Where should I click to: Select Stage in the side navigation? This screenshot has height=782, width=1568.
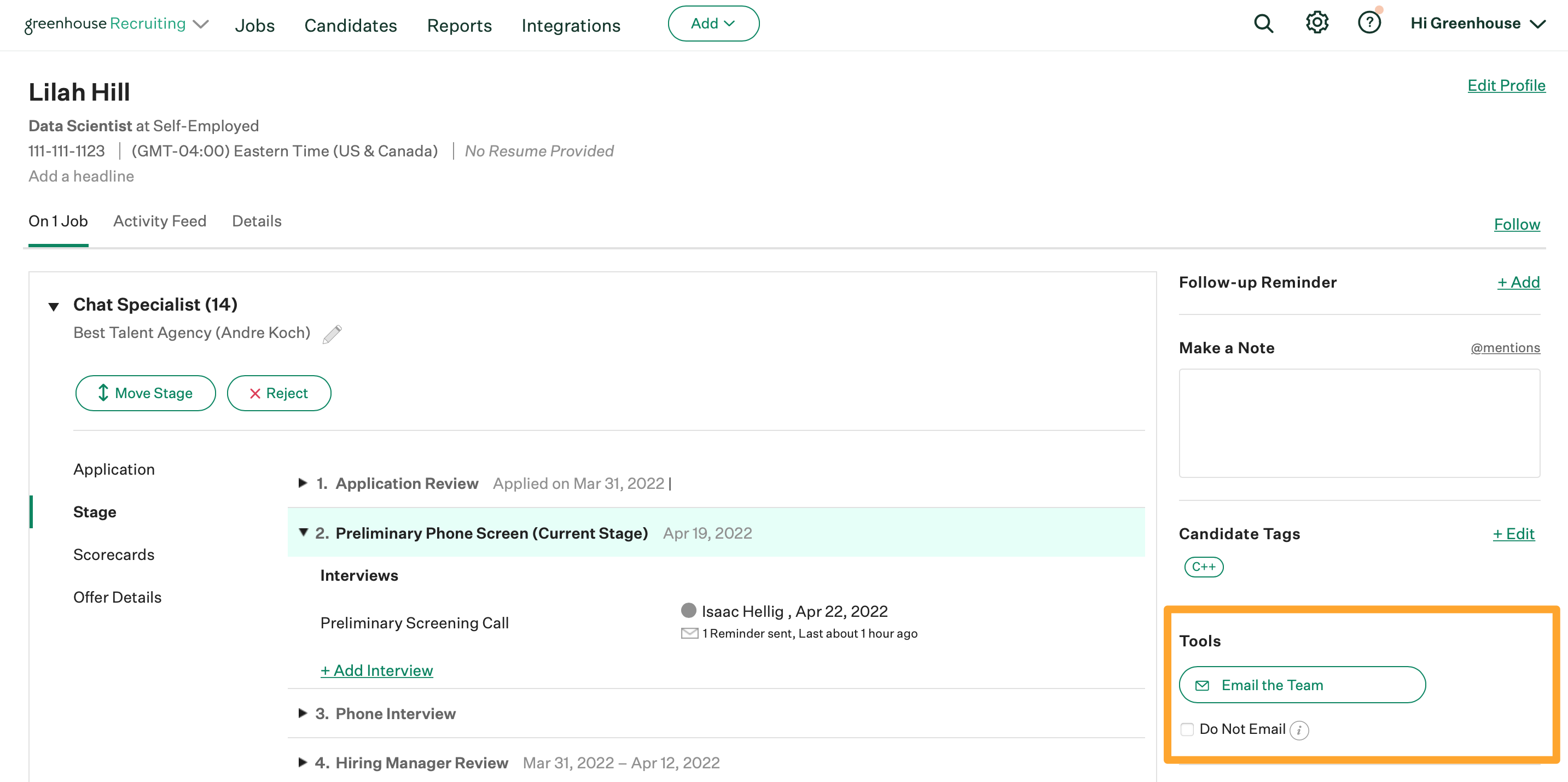[x=94, y=512]
